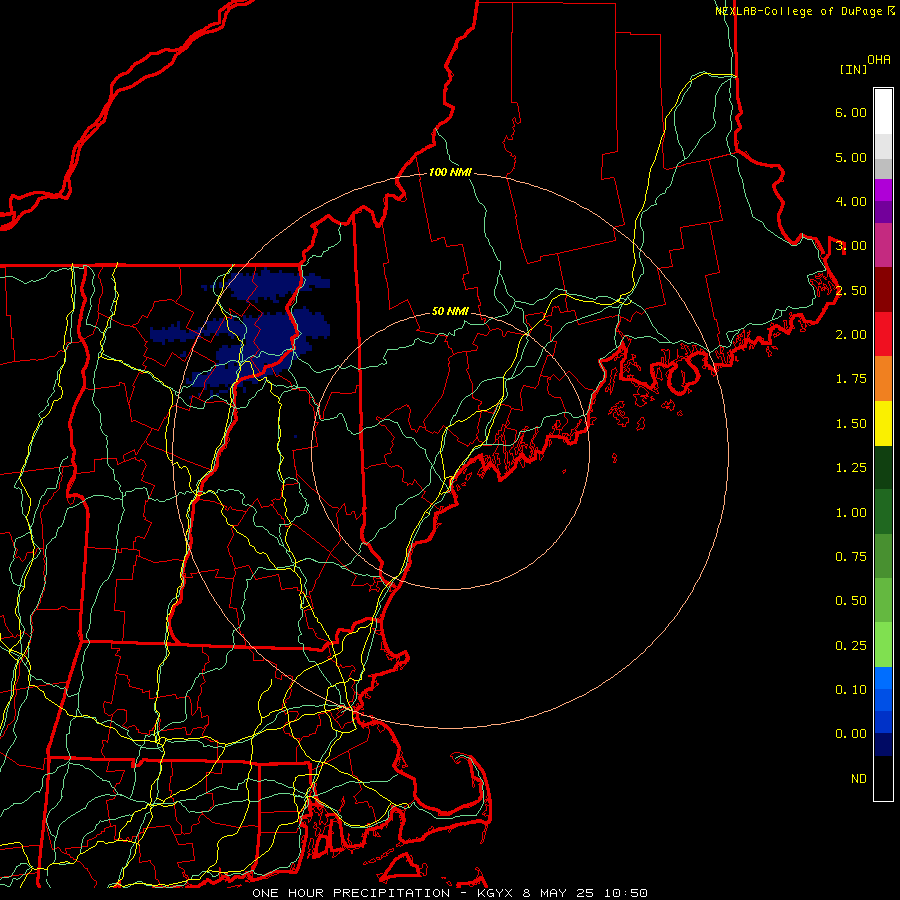The width and height of the screenshot is (900, 900).
Task: Click the light blue legend swatch
Action: pos(883,678)
